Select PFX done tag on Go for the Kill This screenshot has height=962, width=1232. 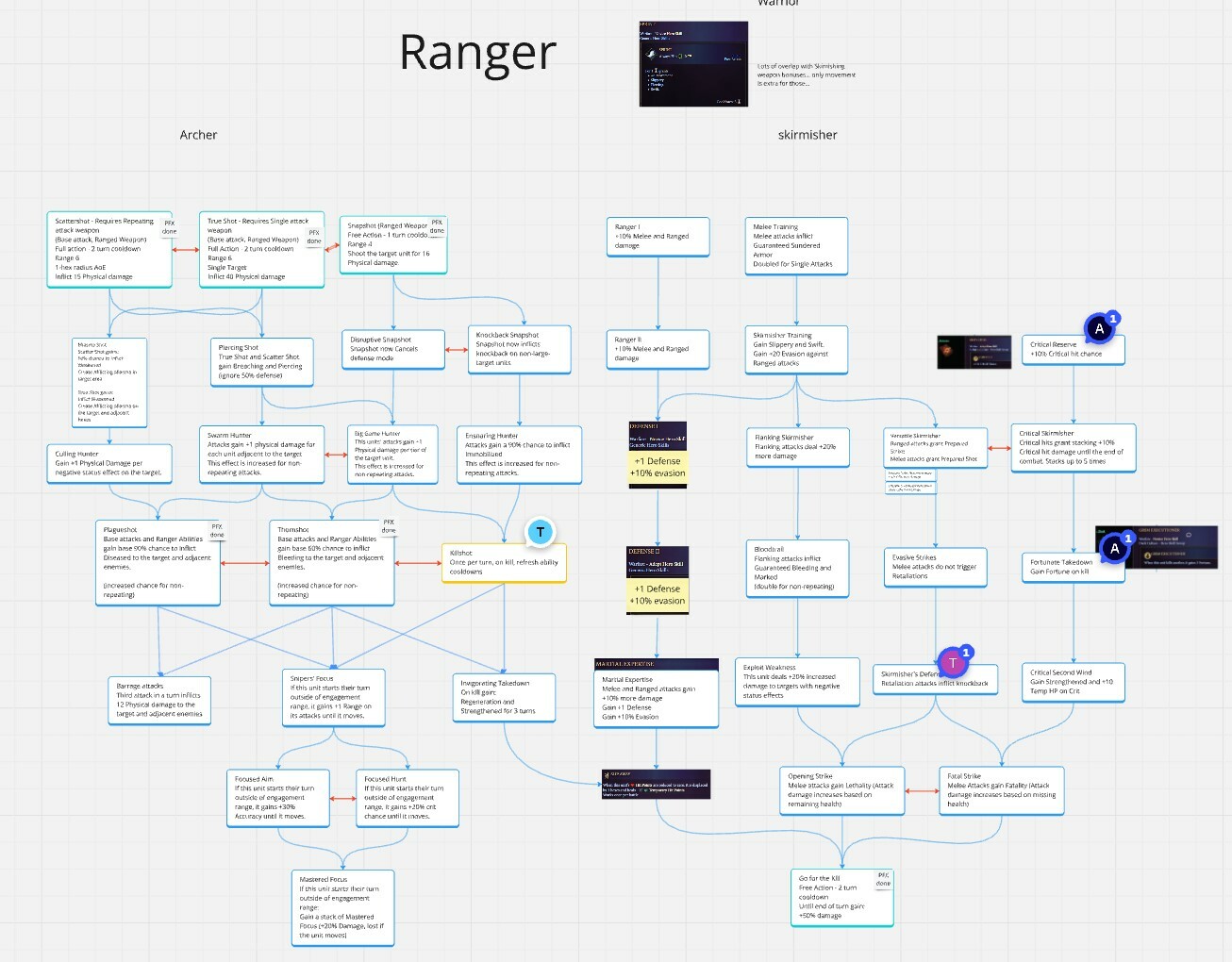pos(883,879)
